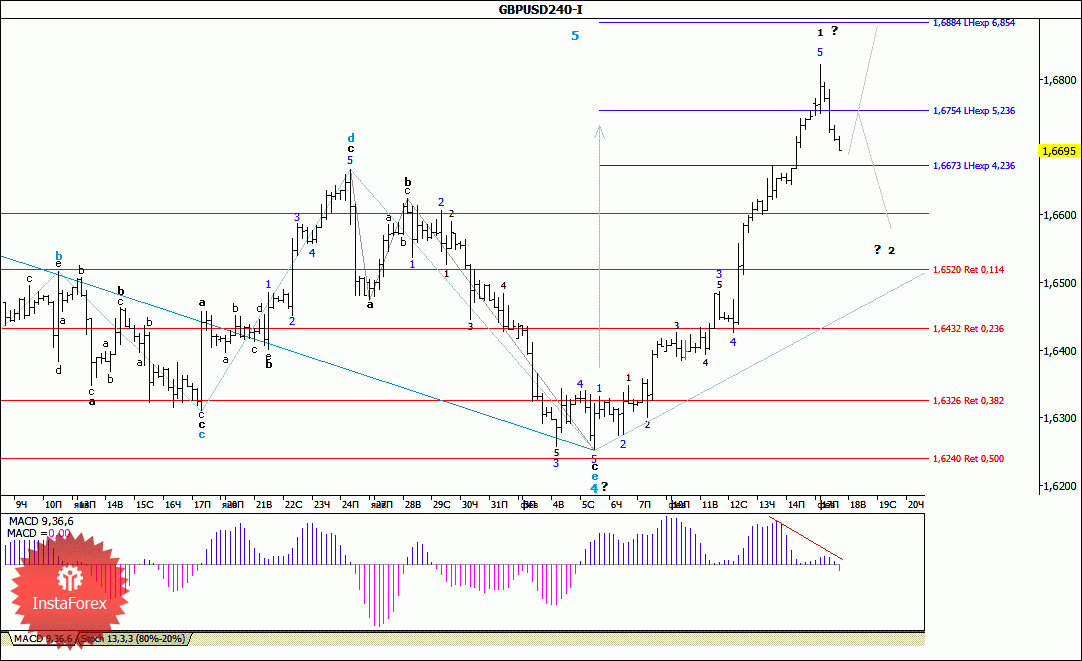
Task: Click the 1,6326 Ret 0,382 retracement label
Action: pos(968,401)
